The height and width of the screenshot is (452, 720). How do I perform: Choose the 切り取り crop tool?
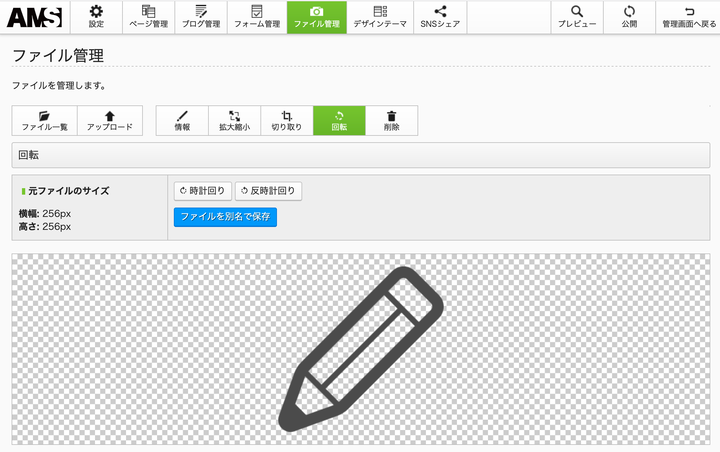click(287, 121)
